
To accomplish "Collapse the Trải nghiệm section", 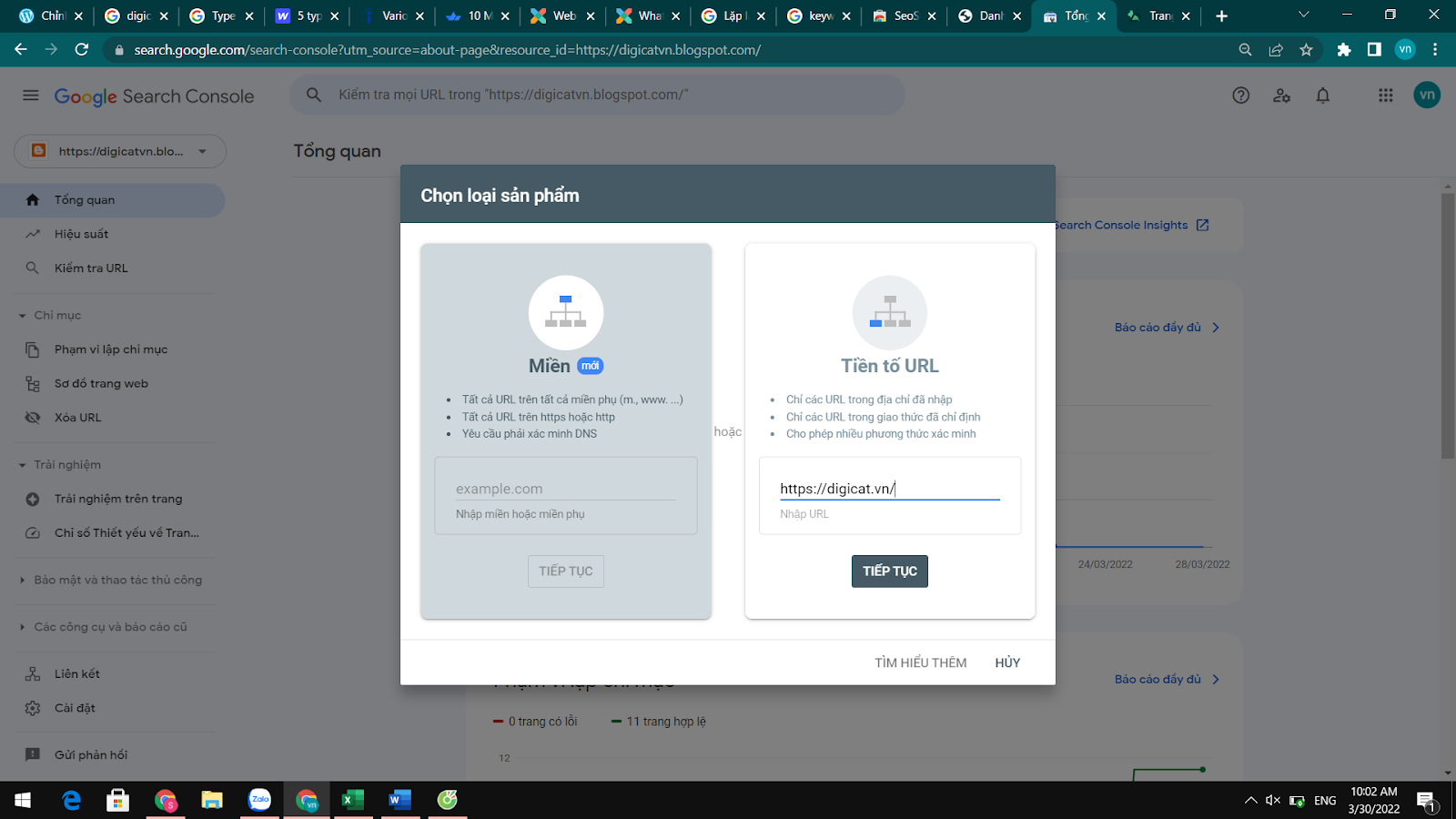I will (22, 465).
